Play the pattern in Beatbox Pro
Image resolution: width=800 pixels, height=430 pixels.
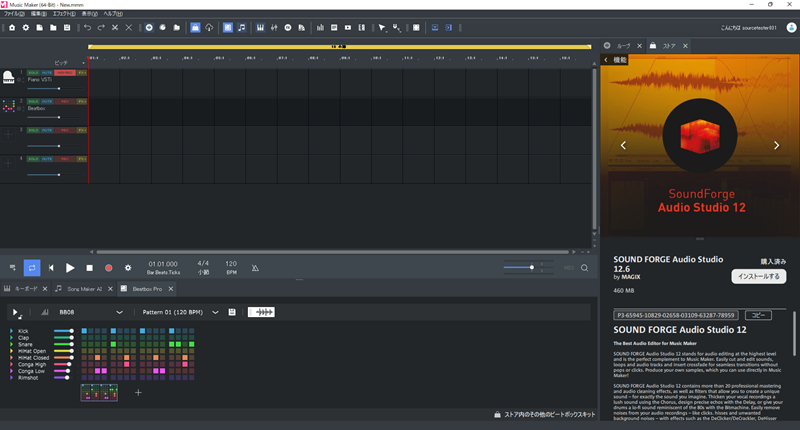16,312
